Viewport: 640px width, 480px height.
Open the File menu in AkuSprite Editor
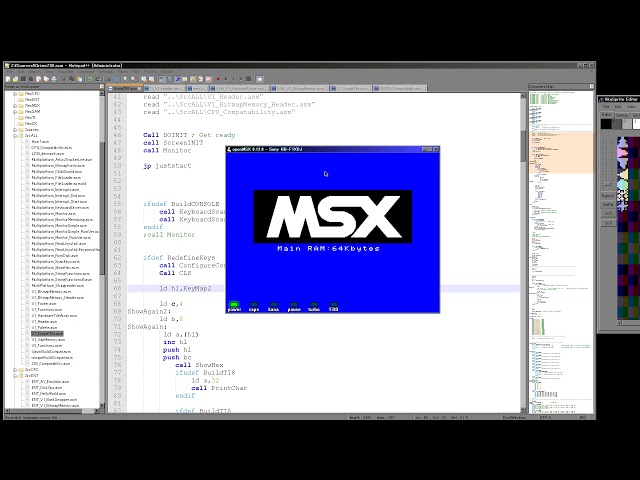606,107
